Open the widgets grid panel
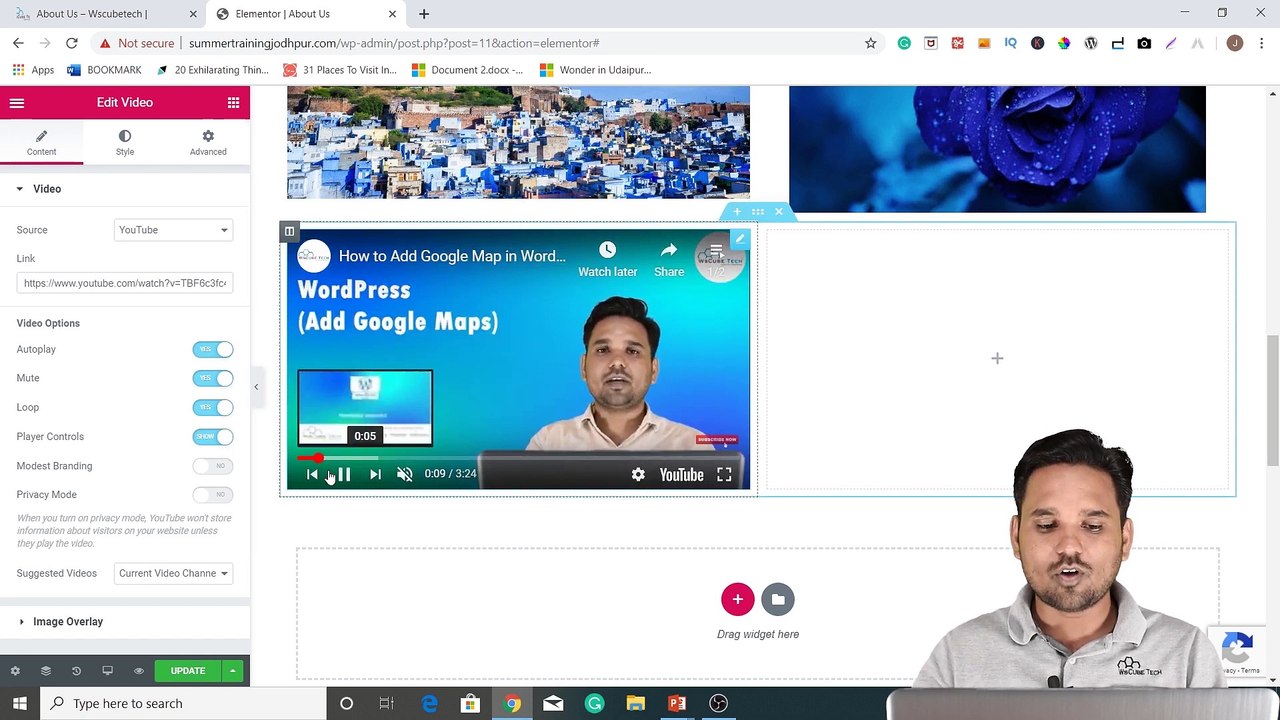1280x720 pixels. (233, 103)
